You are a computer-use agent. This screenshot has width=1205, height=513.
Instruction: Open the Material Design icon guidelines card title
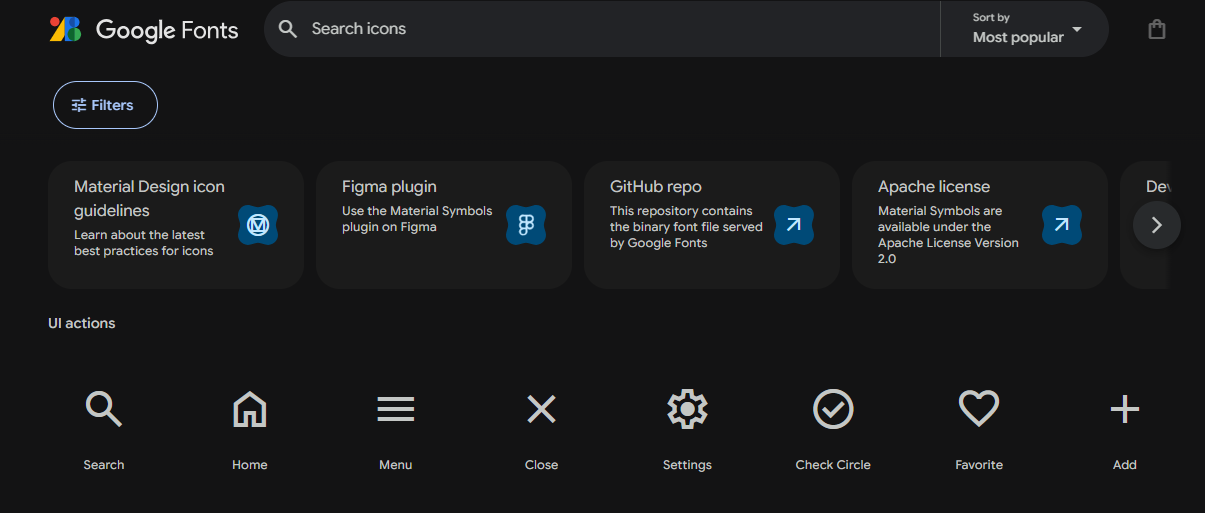[x=149, y=199]
